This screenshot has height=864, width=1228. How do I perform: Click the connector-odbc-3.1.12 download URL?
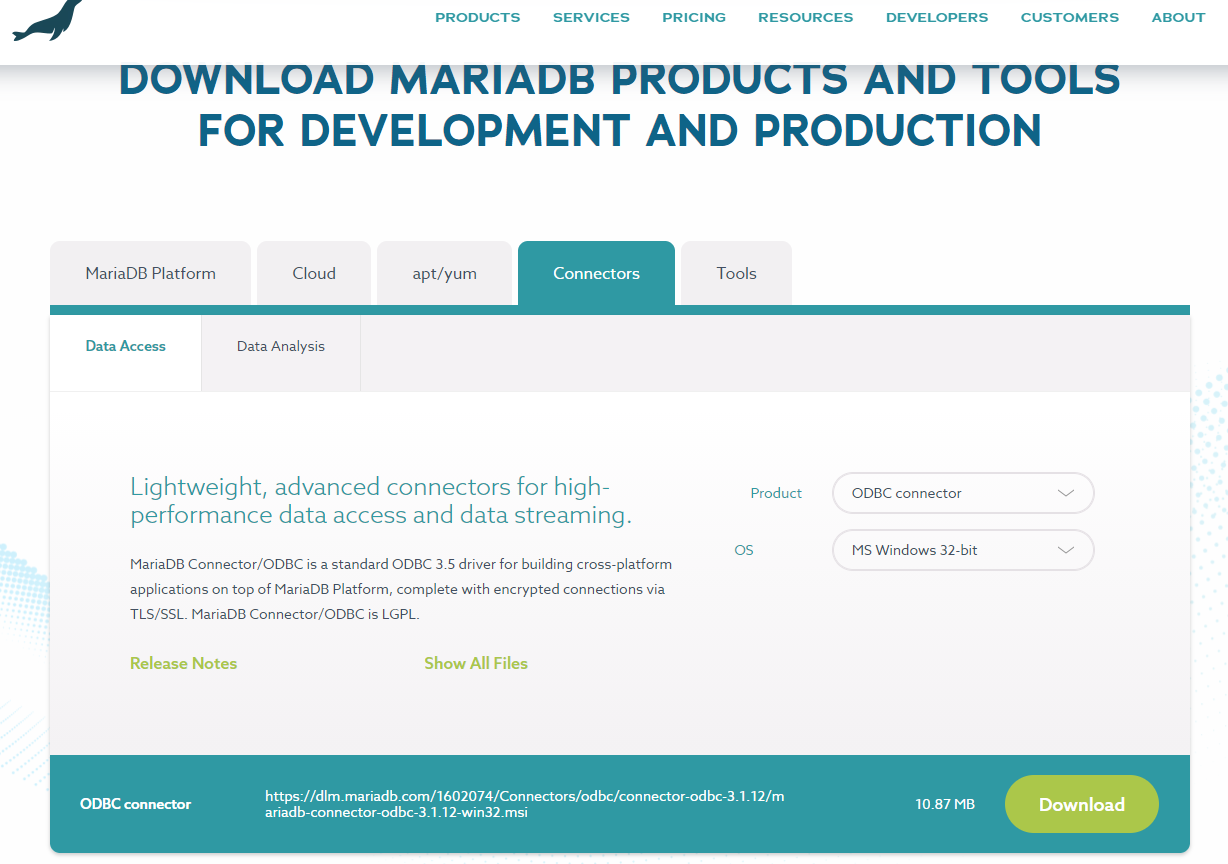point(525,804)
